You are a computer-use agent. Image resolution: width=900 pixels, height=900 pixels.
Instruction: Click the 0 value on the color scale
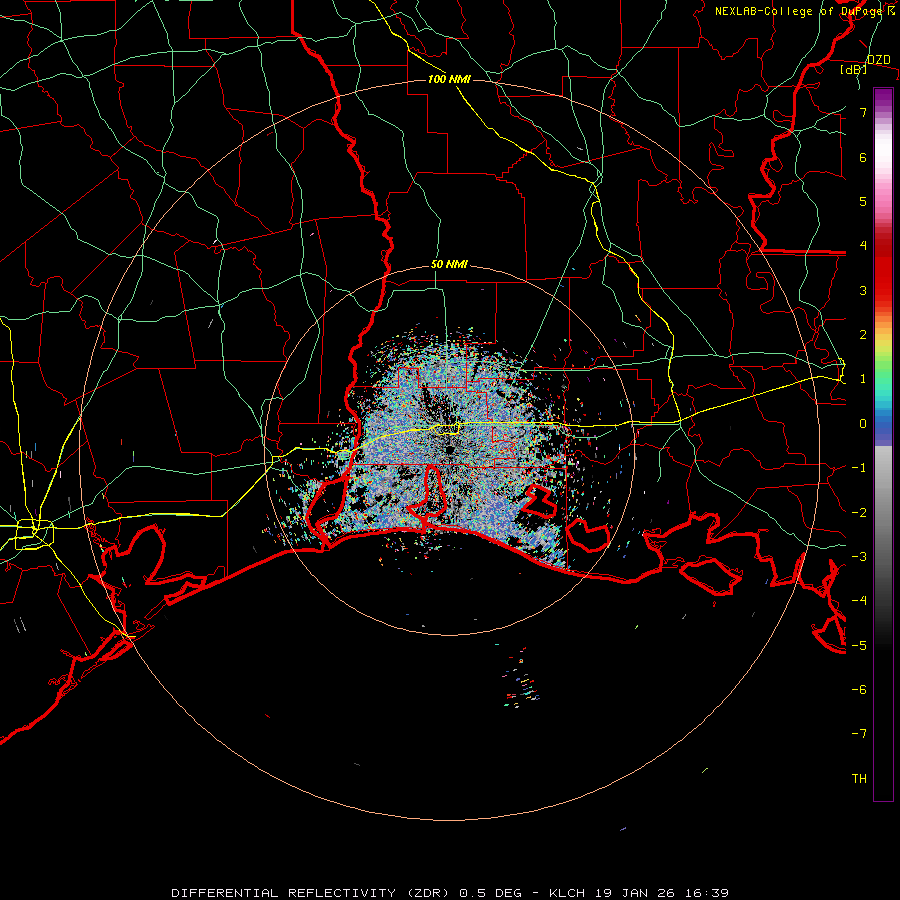tap(863, 424)
